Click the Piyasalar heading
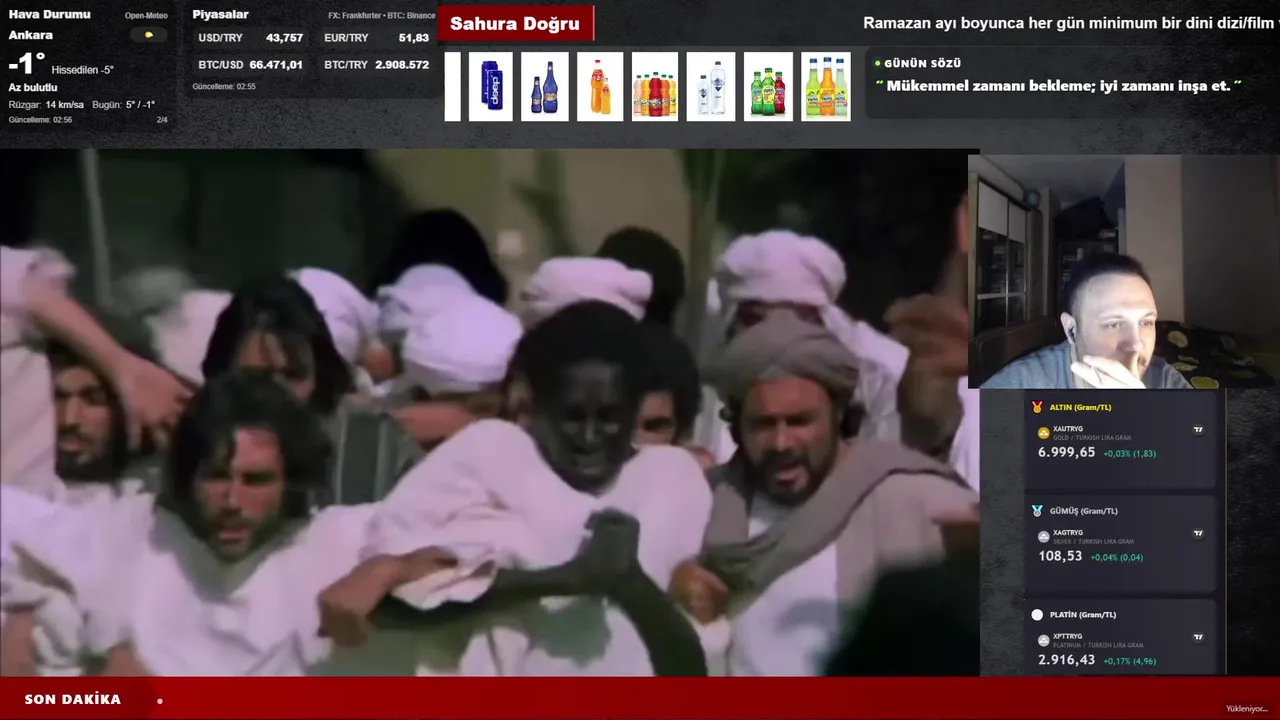The height and width of the screenshot is (720, 1280). pos(220,15)
